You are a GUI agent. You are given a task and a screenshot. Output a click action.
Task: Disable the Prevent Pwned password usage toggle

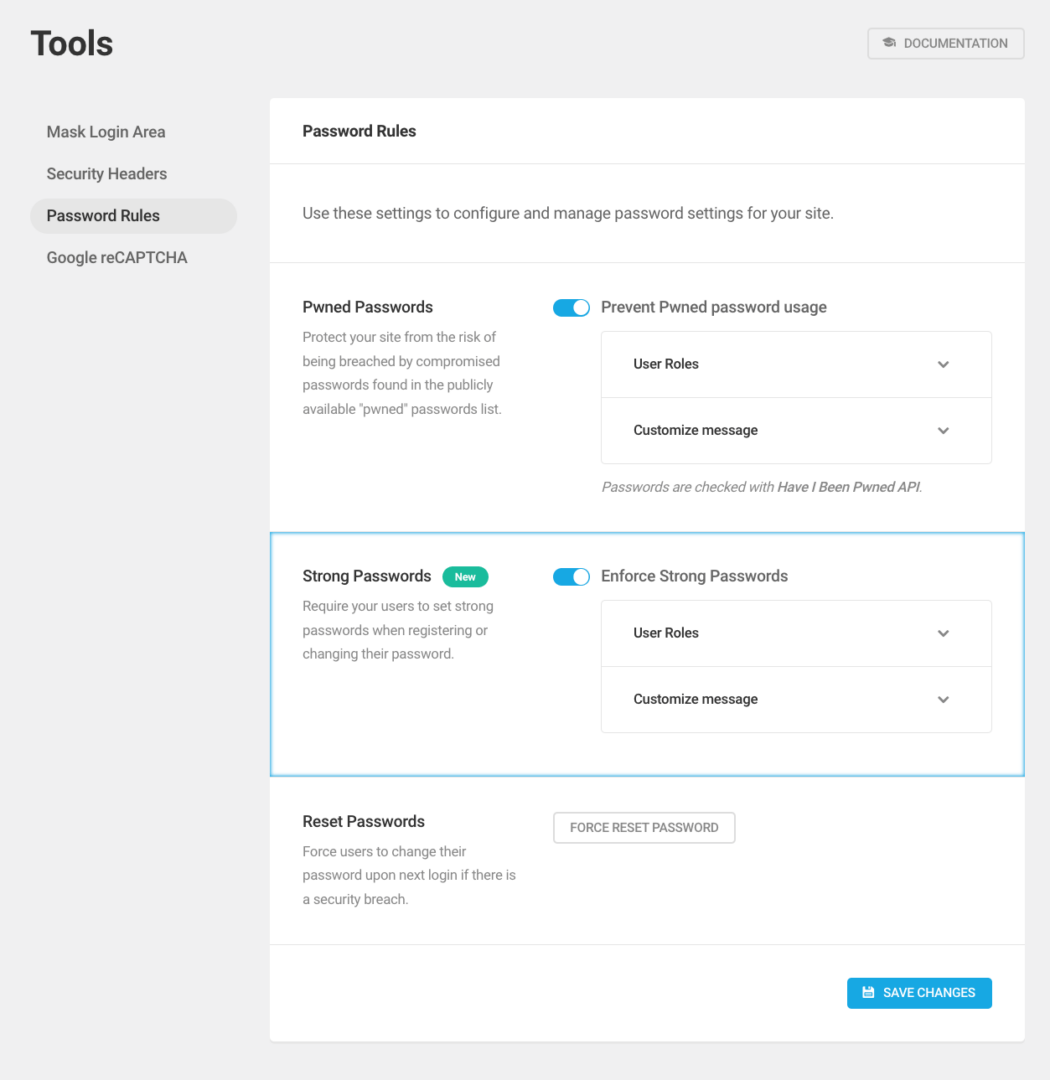[x=571, y=307]
